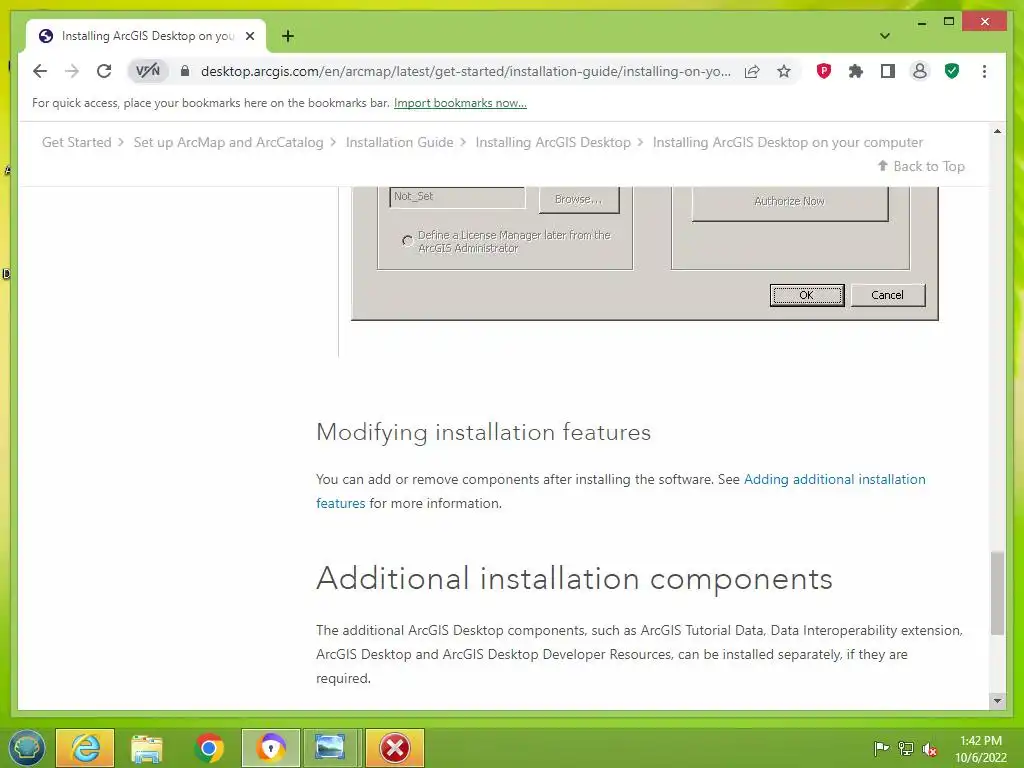Viewport: 1024px width, 768px height.
Task: Share this page icon in address bar
Action: coord(752,71)
